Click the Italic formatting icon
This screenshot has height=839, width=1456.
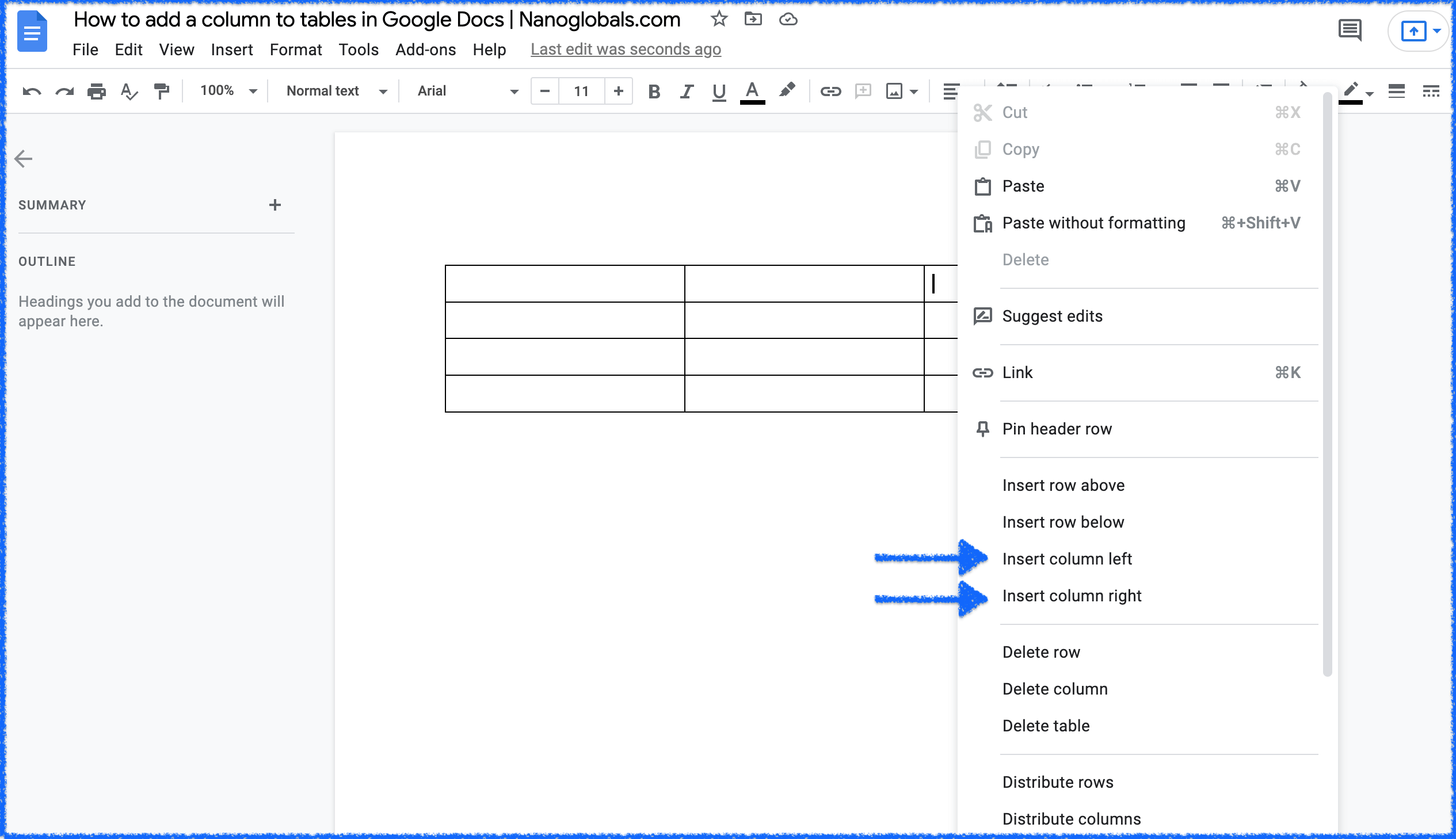point(686,91)
